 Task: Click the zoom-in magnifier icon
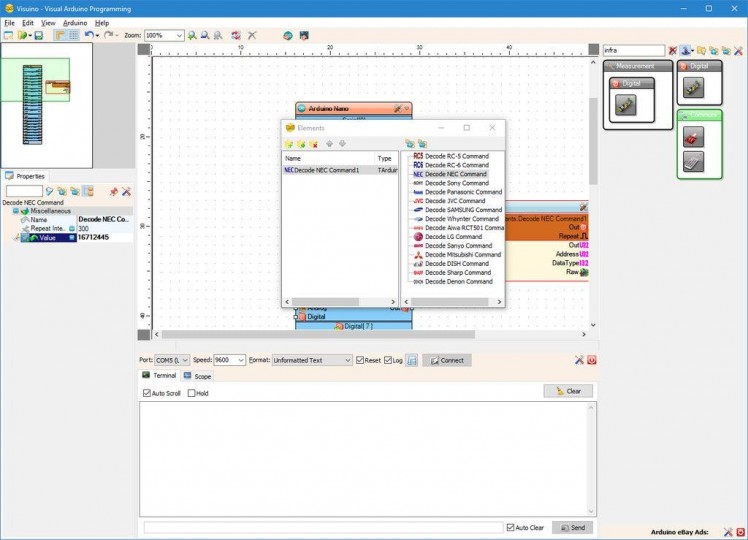193,35
